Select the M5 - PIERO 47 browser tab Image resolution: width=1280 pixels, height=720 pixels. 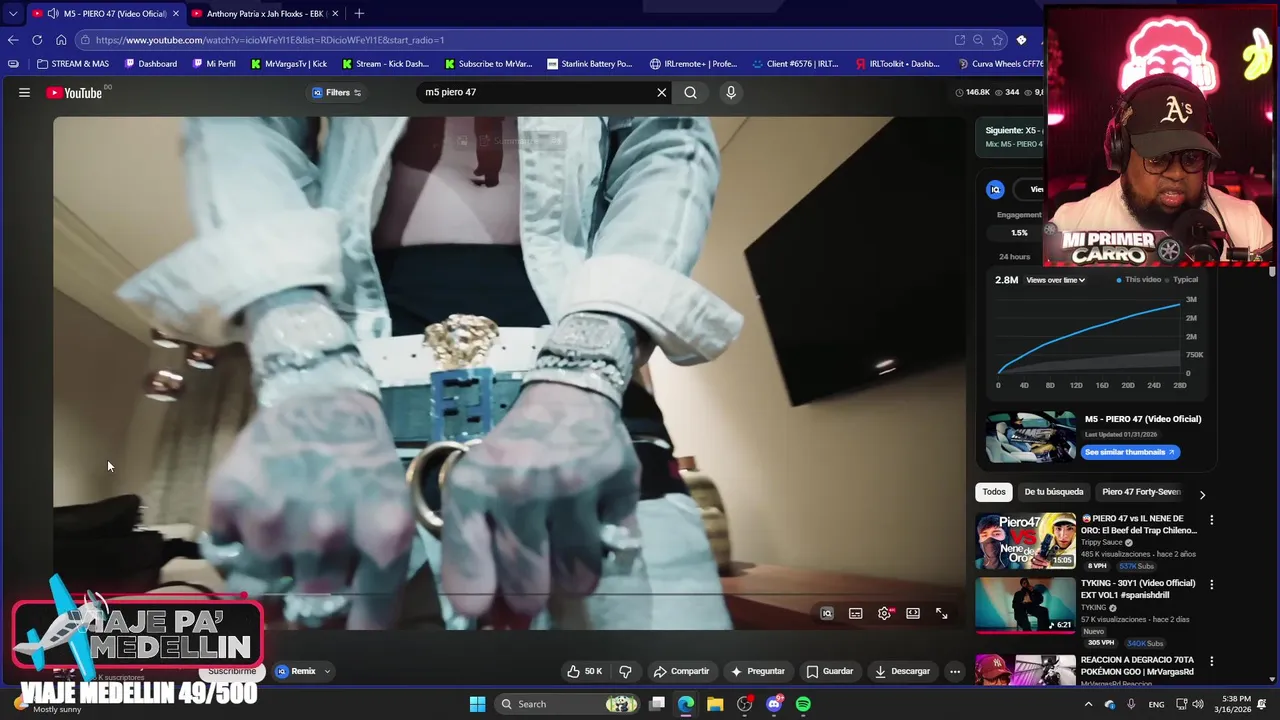105,14
